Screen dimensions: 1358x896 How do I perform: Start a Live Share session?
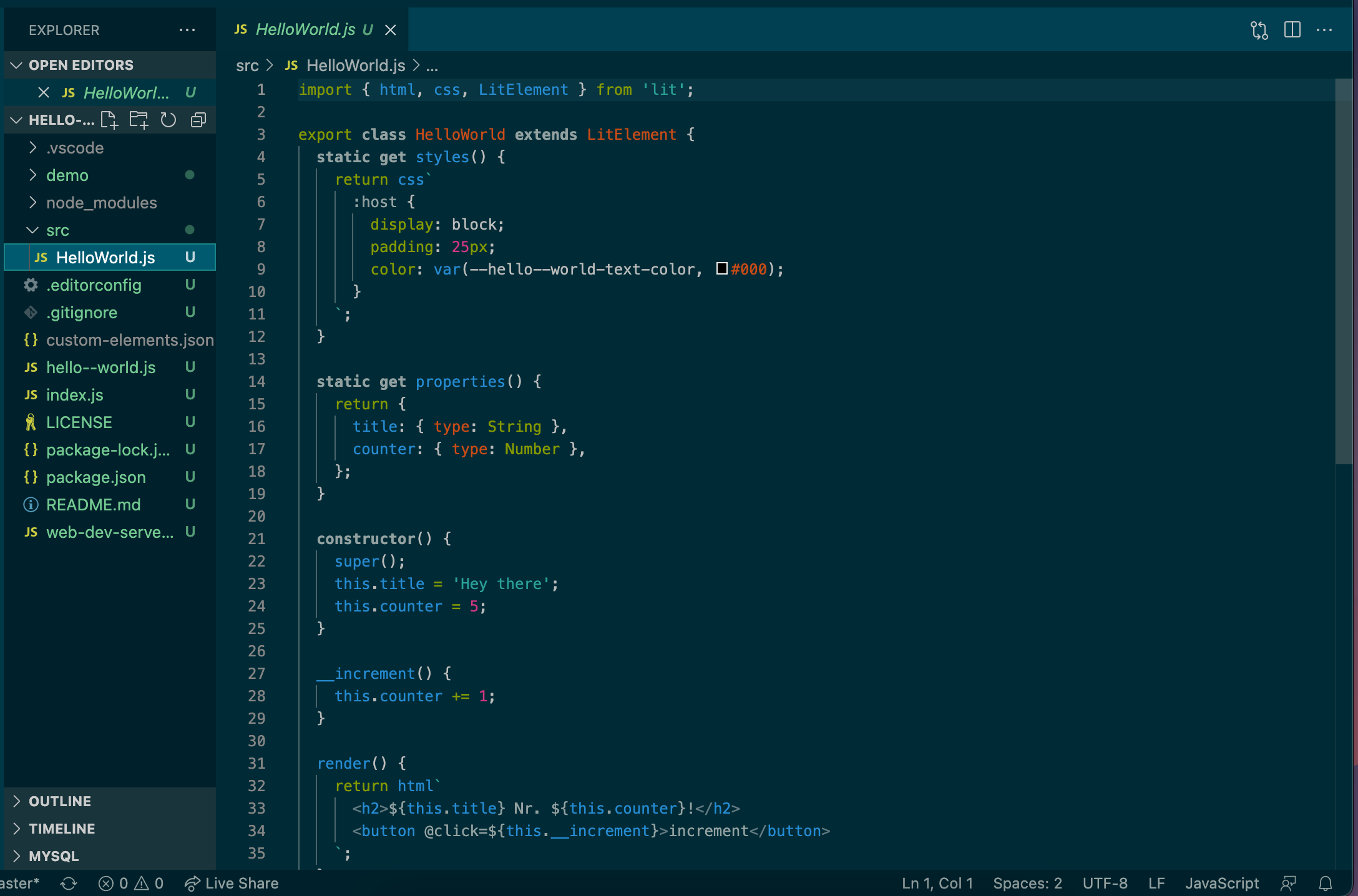pos(232,882)
